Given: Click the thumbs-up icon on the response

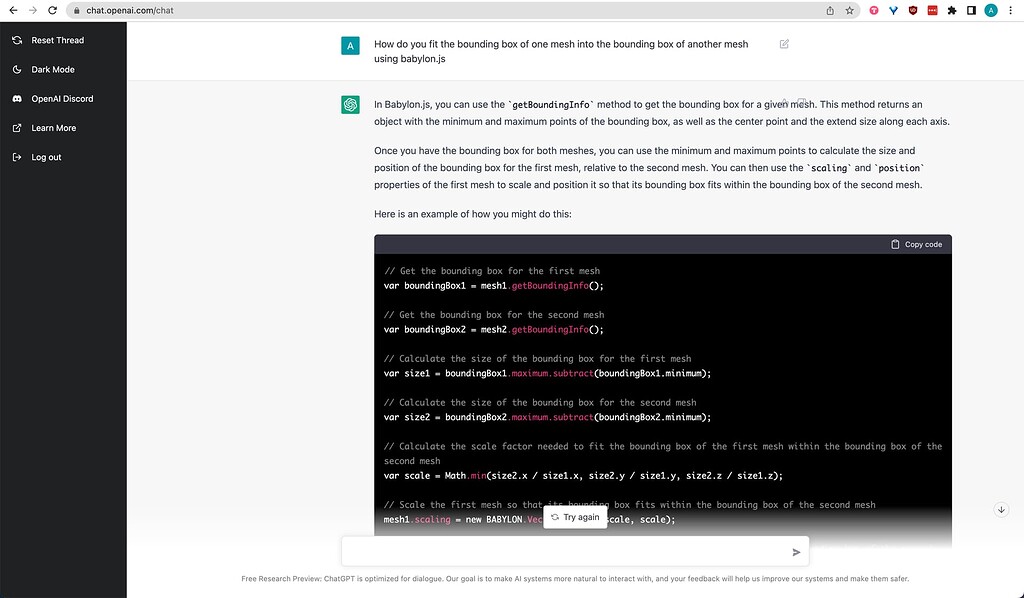Looking at the screenshot, I should tap(784, 102).
